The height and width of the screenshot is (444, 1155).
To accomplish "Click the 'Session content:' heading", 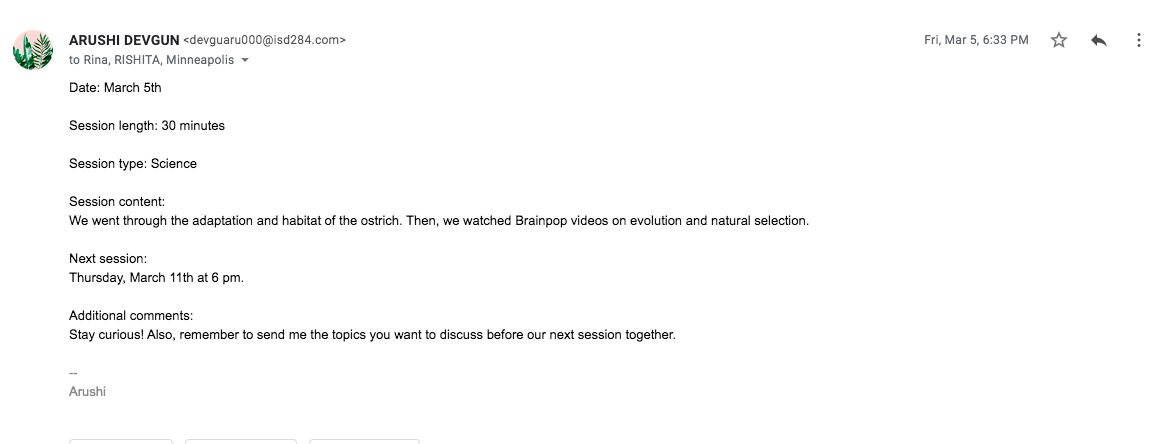I will click(x=117, y=202).
